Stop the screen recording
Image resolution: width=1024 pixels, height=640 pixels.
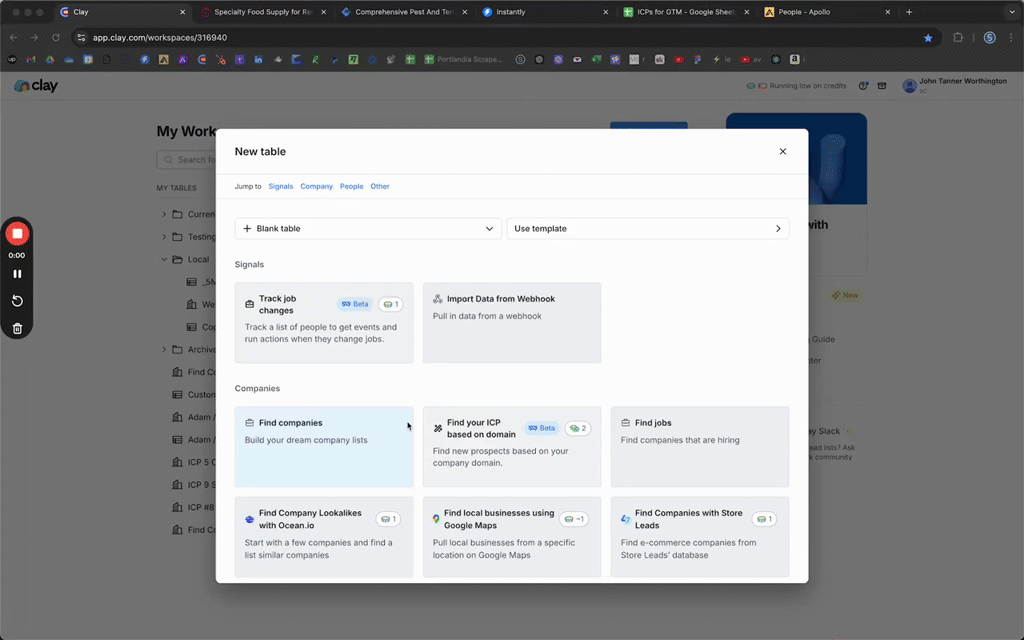click(x=17, y=234)
